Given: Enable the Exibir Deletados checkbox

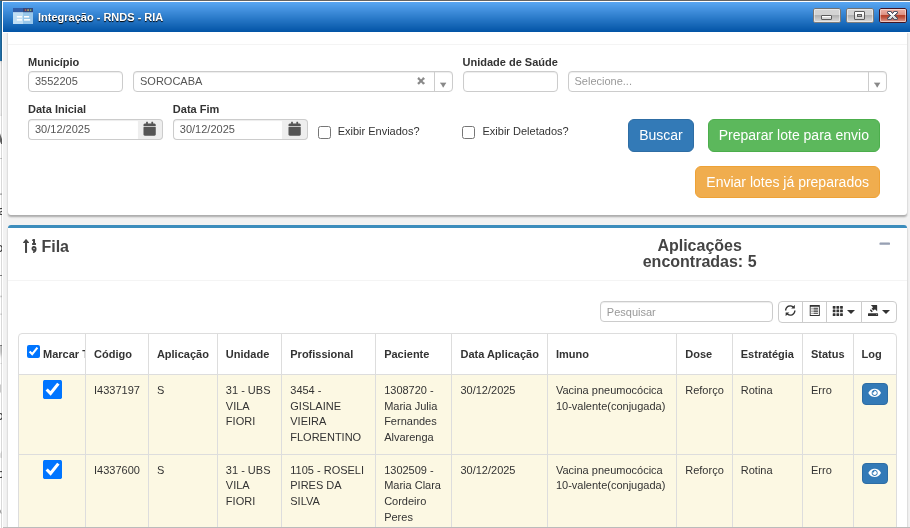Looking at the screenshot, I should [468, 132].
